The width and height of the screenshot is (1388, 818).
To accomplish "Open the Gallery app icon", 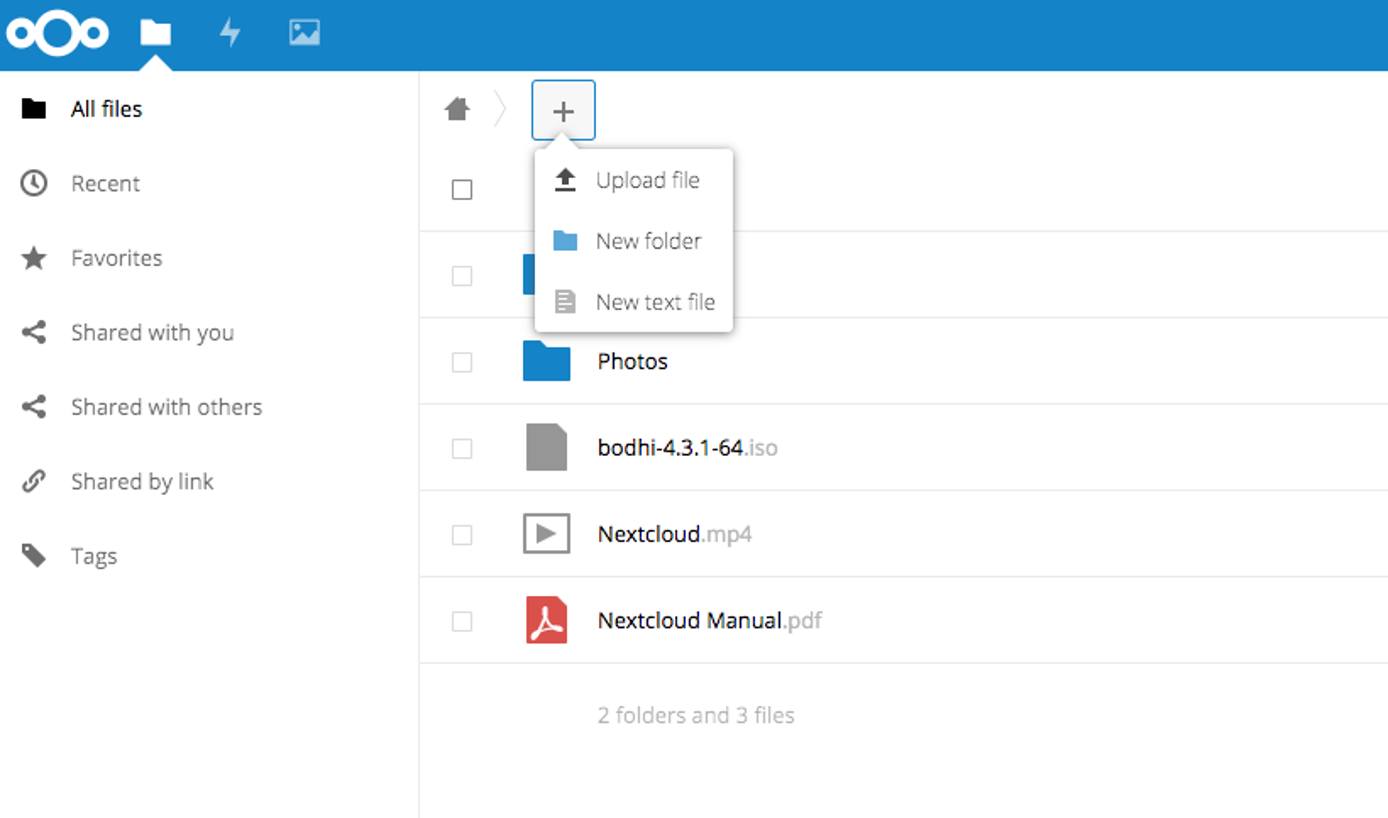I will (x=304, y=33).
